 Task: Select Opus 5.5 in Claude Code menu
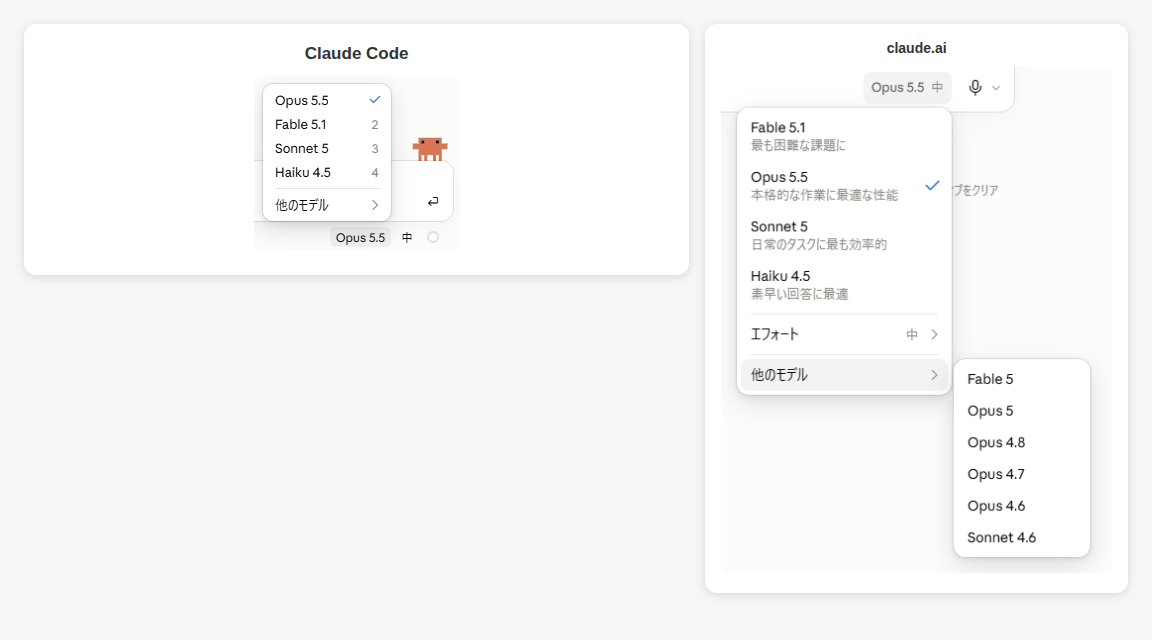(x=327, y=101)
